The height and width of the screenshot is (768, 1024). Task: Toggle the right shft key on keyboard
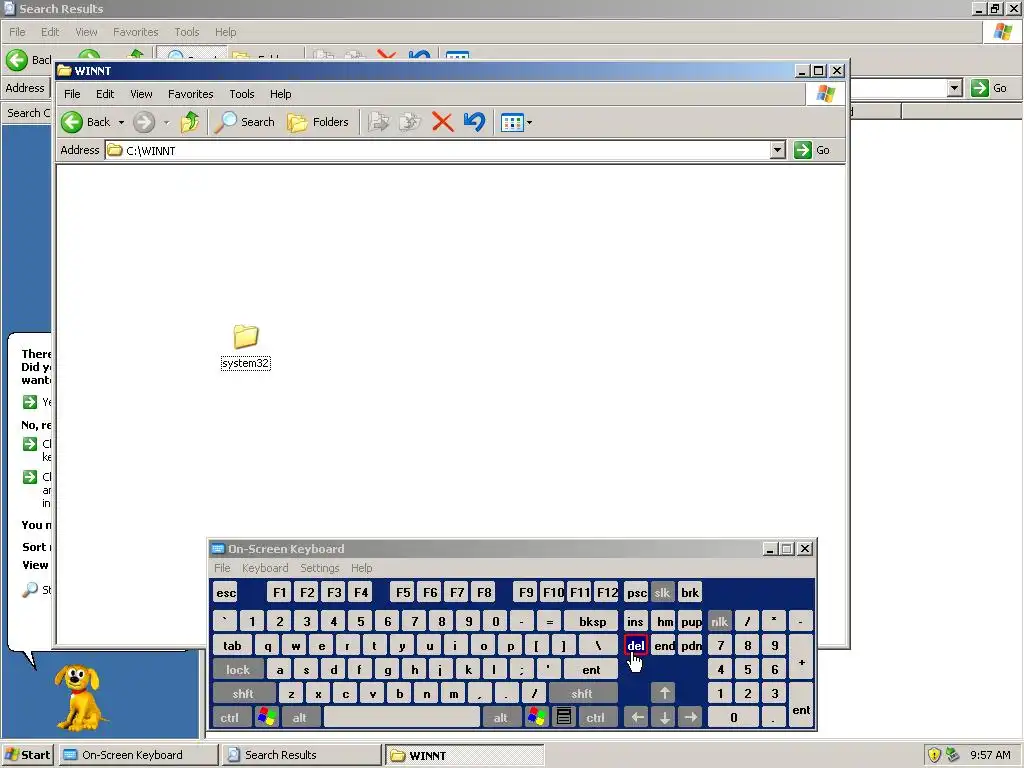(x=582, y=694)
